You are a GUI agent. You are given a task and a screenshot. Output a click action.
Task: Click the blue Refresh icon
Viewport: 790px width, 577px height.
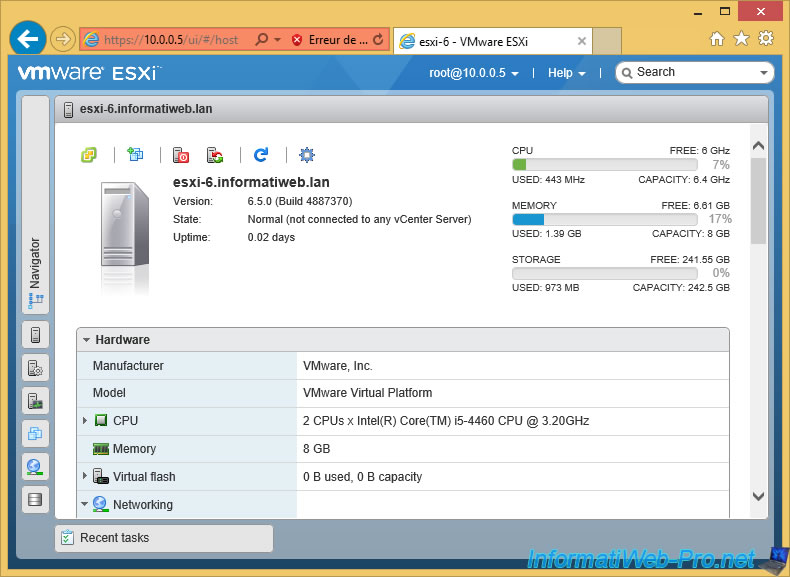point(261,155)
